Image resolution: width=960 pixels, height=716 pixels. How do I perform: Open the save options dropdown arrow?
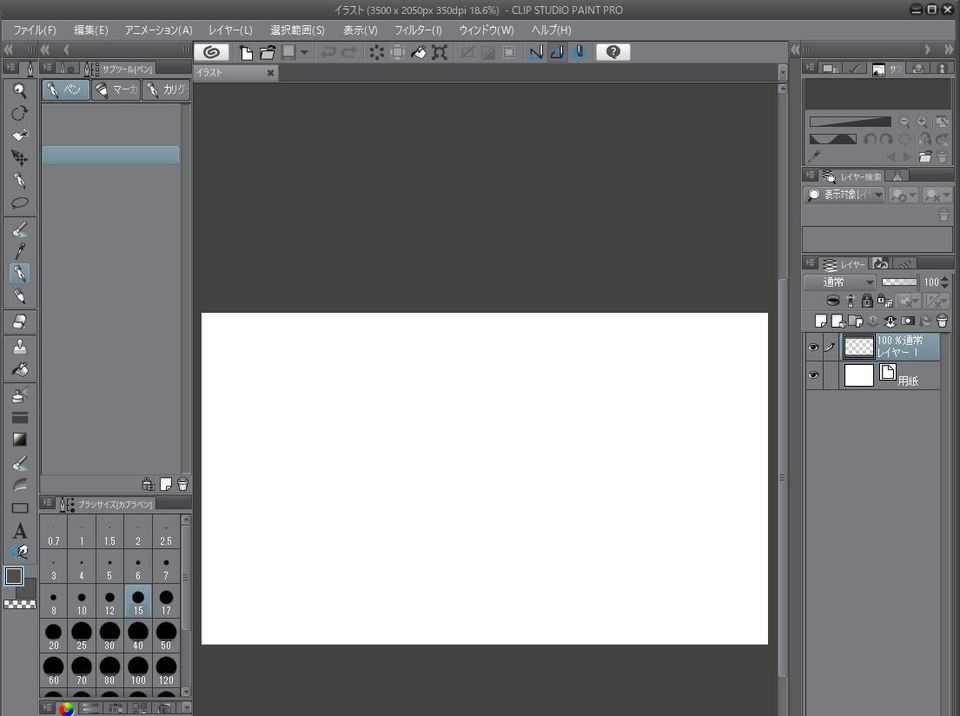(x=302, y=51)
